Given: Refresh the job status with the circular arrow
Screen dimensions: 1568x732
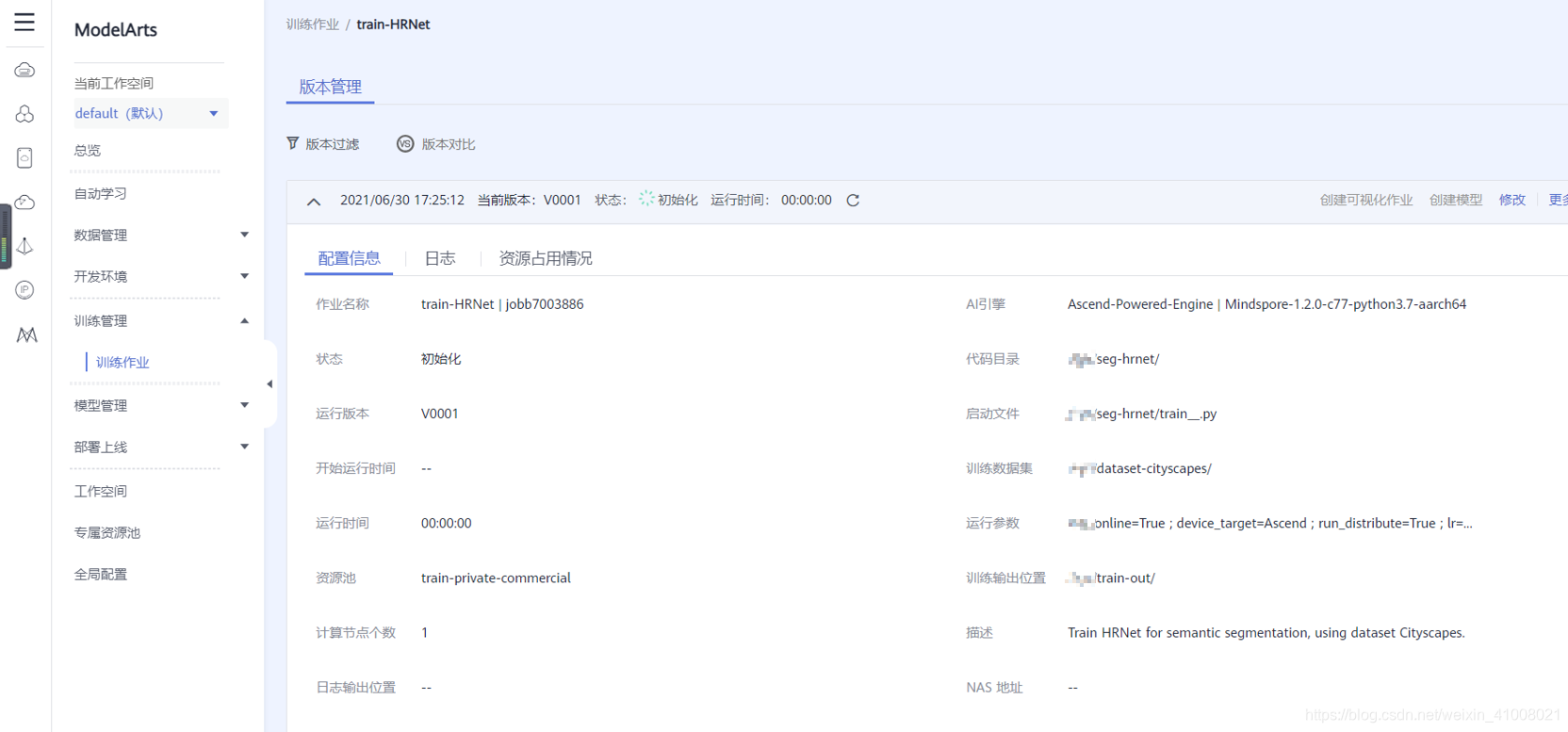Looking at the screenshot, I should [853, 200].
